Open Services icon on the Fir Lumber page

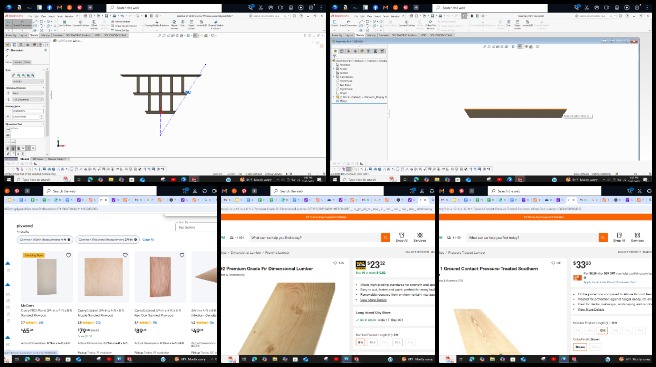click(x=420, y=237)
